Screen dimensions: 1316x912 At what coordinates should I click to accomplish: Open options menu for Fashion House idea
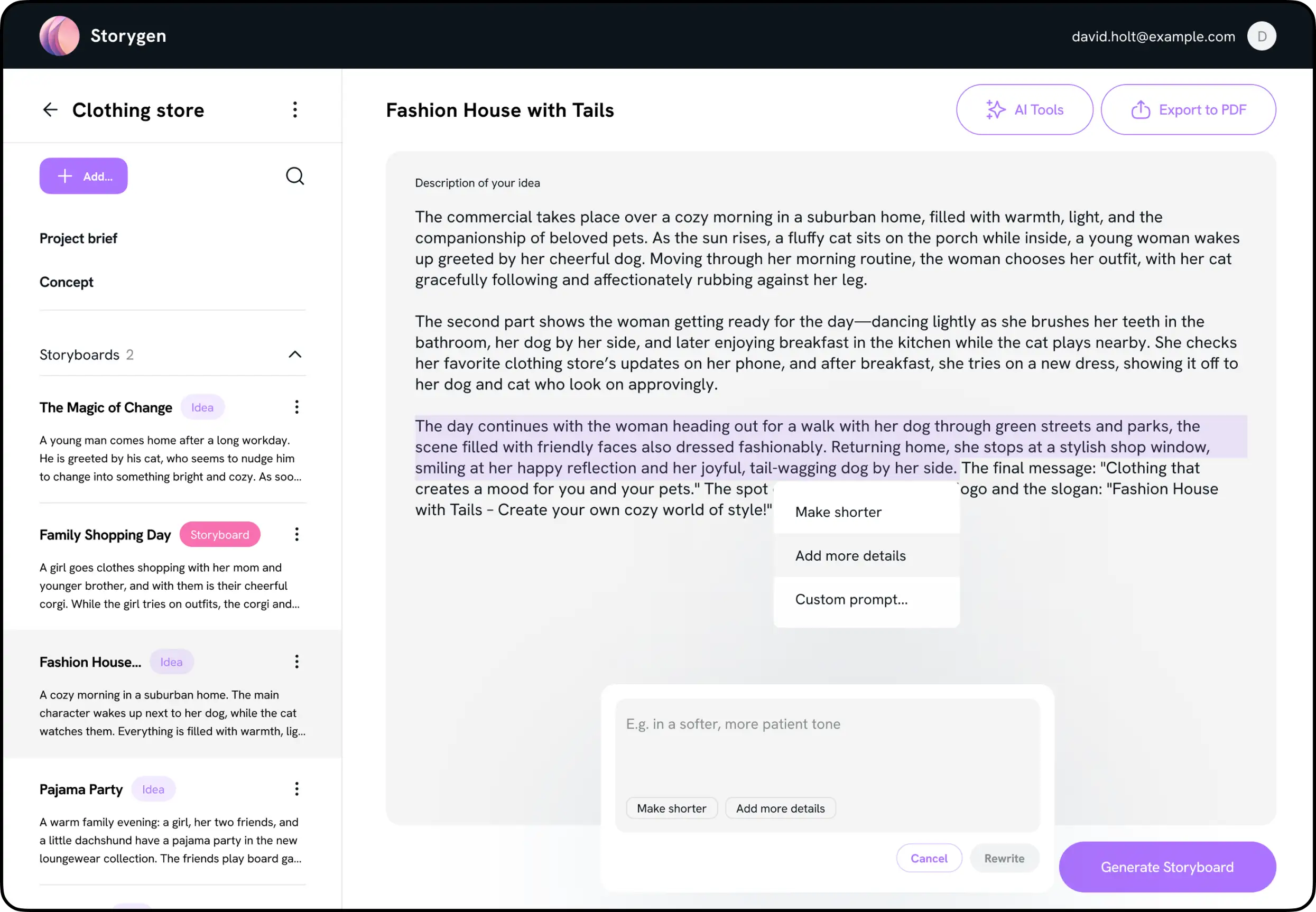click(296, 662)
